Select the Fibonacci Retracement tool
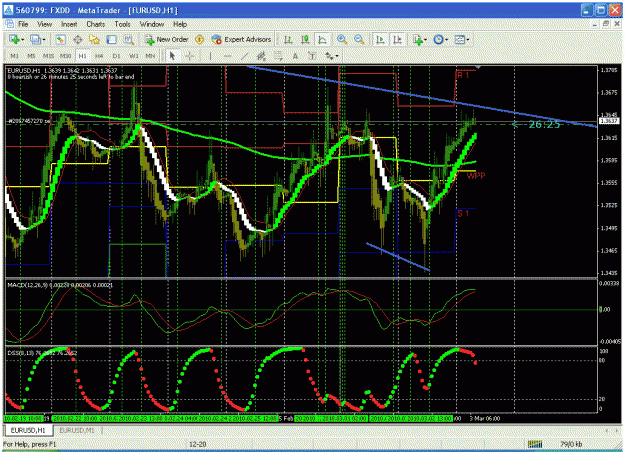This screenshot has width=625, height=452. pos(278,56)
